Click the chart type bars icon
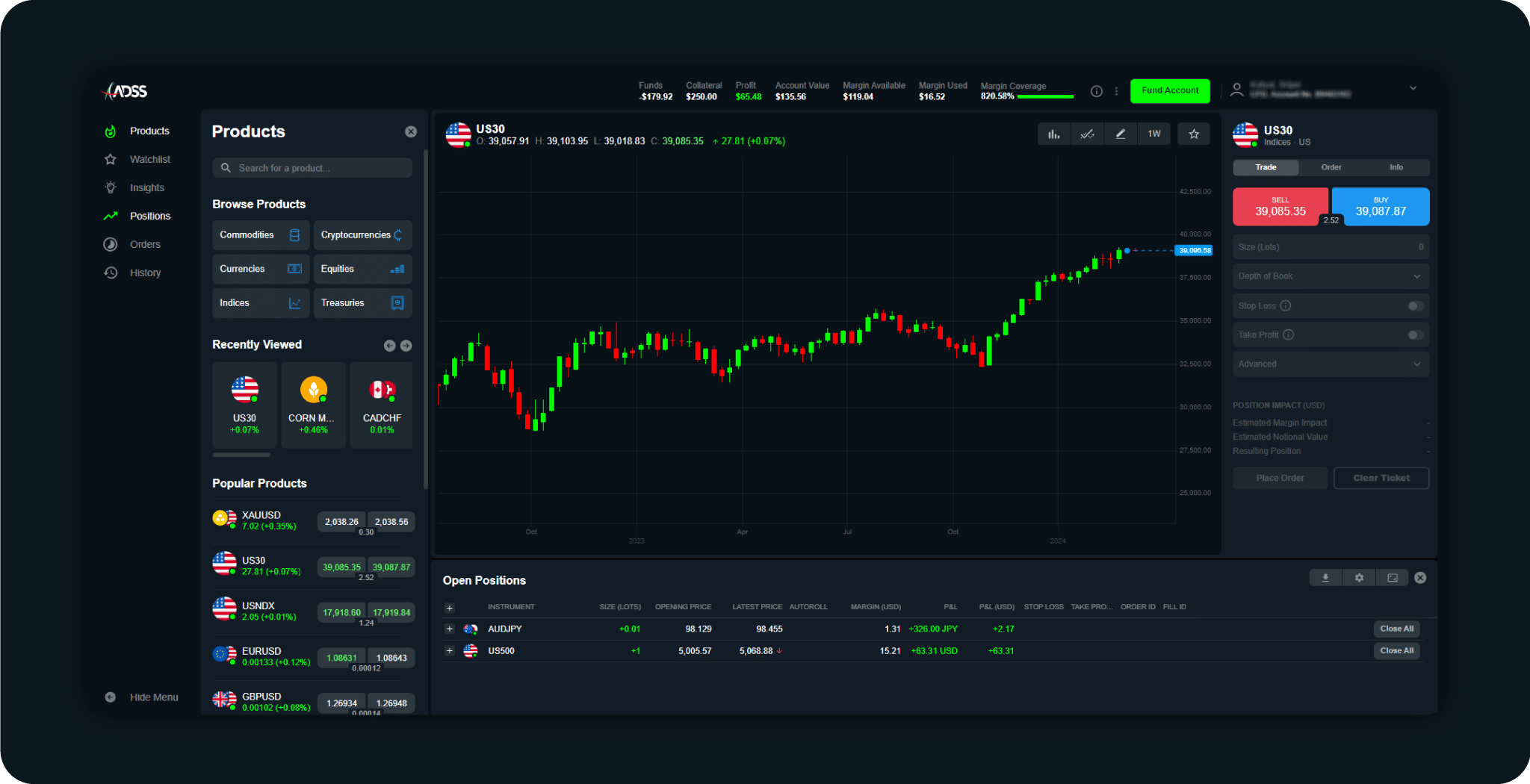 1053,134
